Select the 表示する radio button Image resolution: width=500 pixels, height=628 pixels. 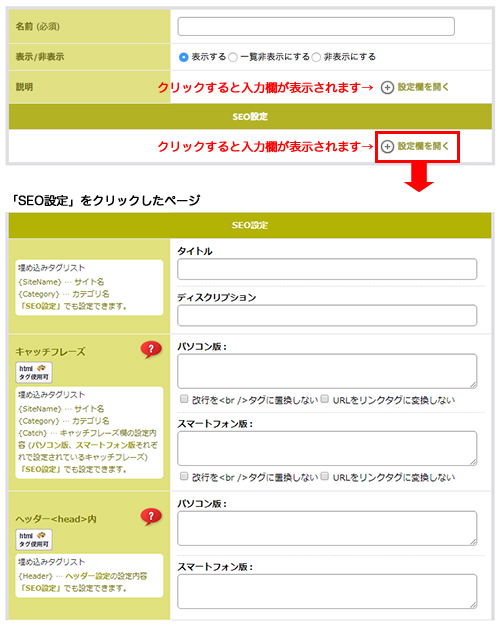[x=183, y=57]
